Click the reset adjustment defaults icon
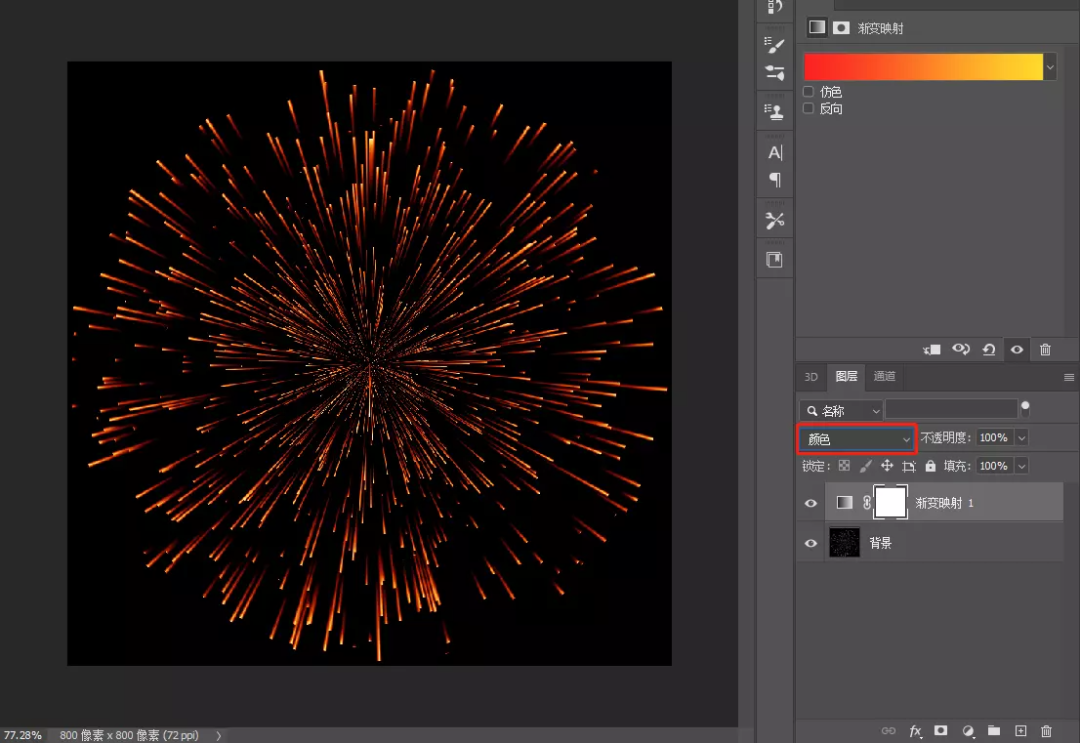The height and width of the screenshot is (743, 1080). pyautogui.click(x=989, y=349)
